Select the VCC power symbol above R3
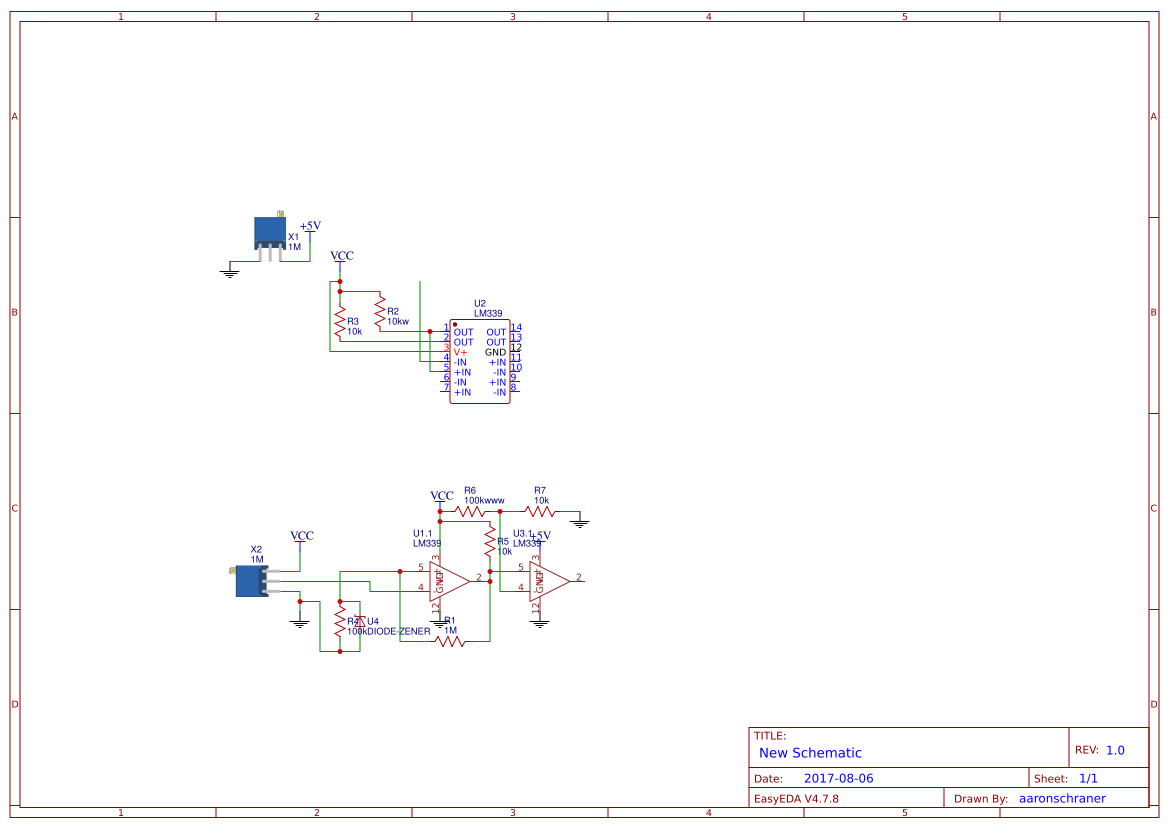Screen dimensions: 1169x828 341,258
